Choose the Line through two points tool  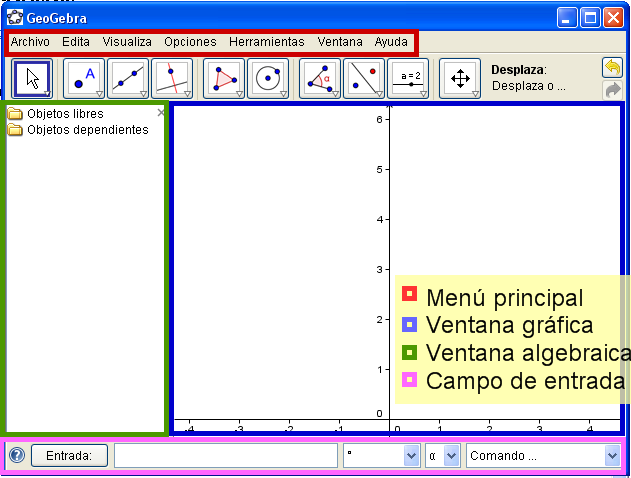128,78
